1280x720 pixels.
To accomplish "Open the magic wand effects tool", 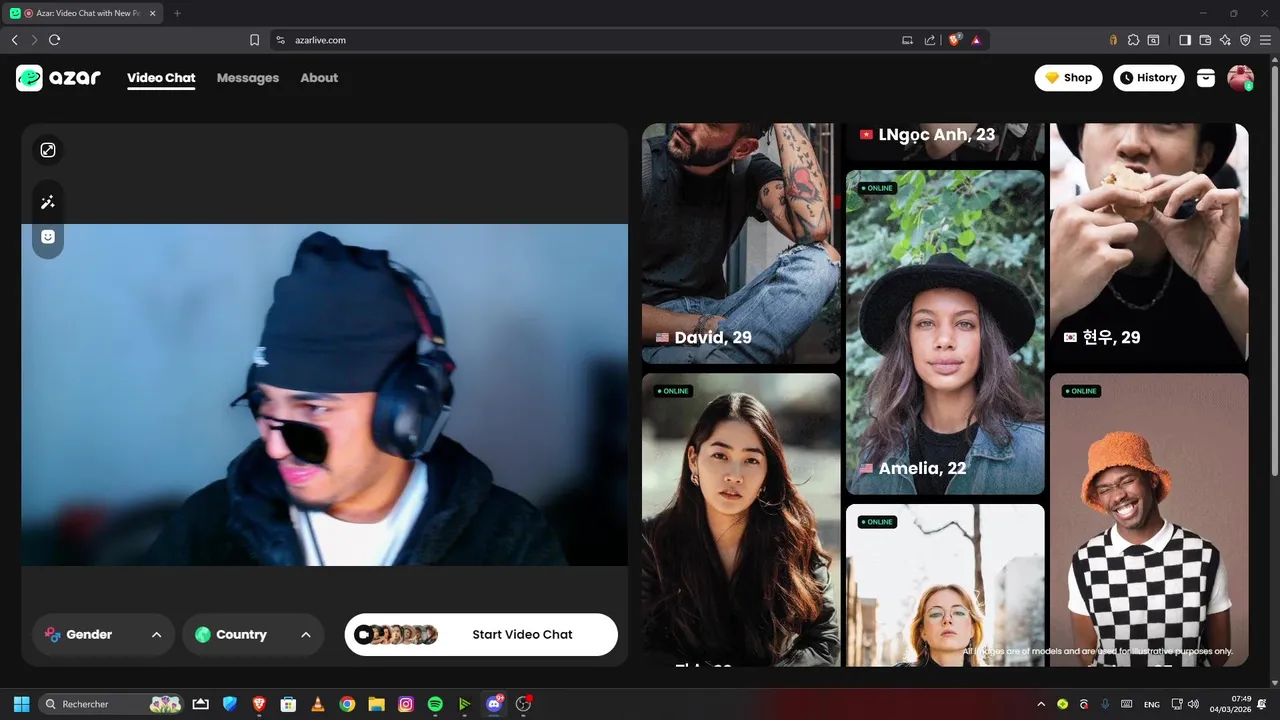I will click(x=48, y=202).
